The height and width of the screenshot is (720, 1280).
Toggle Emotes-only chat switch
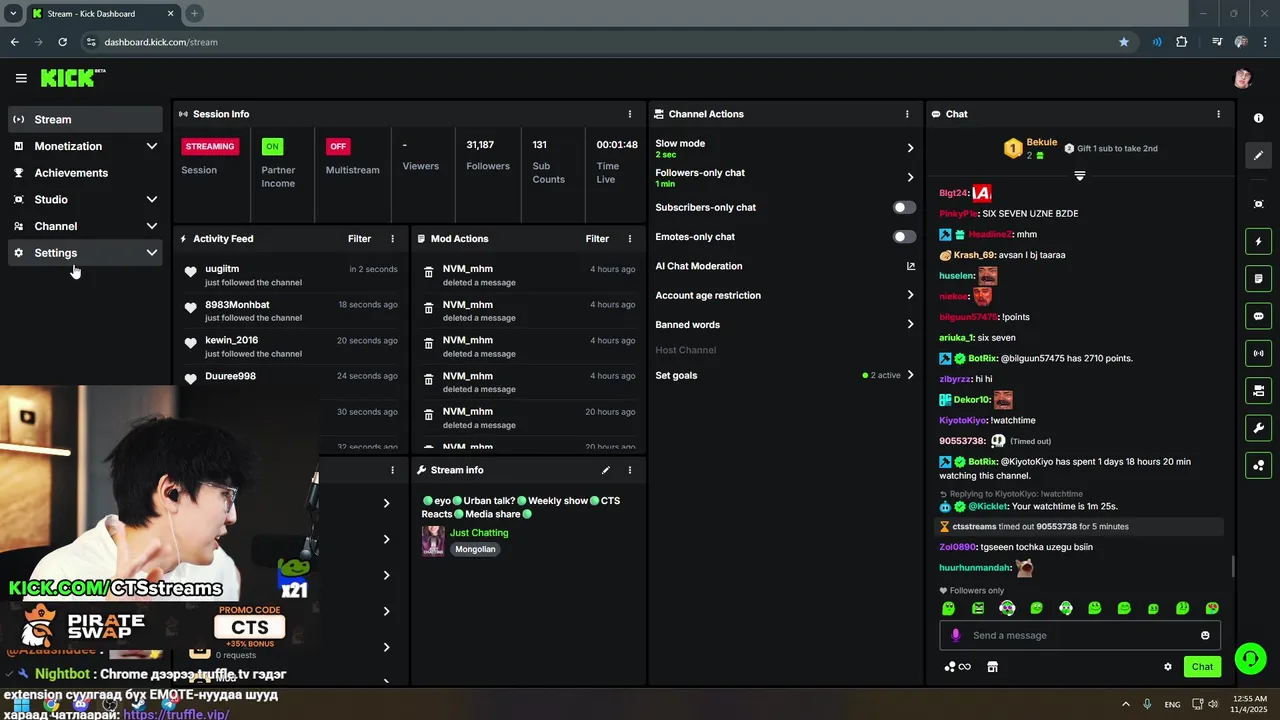[x=904, y=237]
